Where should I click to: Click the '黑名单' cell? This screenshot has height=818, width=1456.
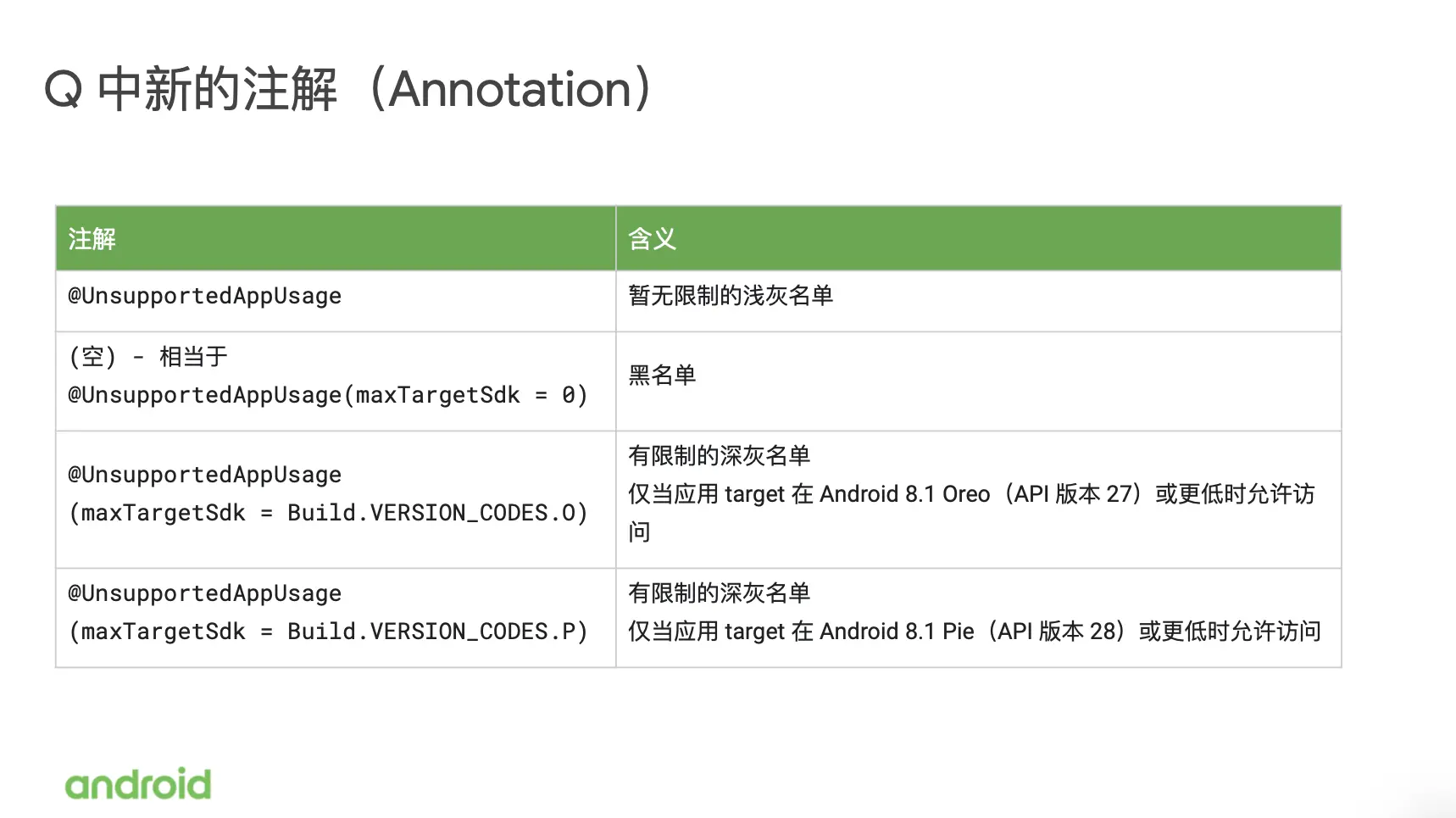[662, 376]
